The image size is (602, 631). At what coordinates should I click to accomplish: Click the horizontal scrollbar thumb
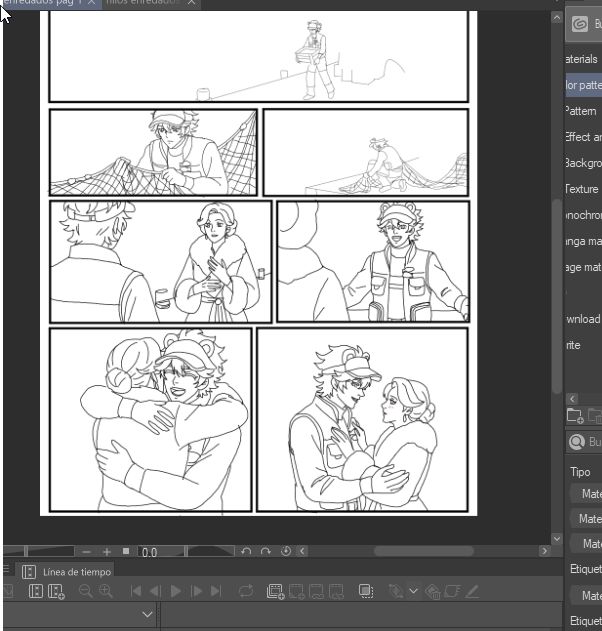click(424, 551)
